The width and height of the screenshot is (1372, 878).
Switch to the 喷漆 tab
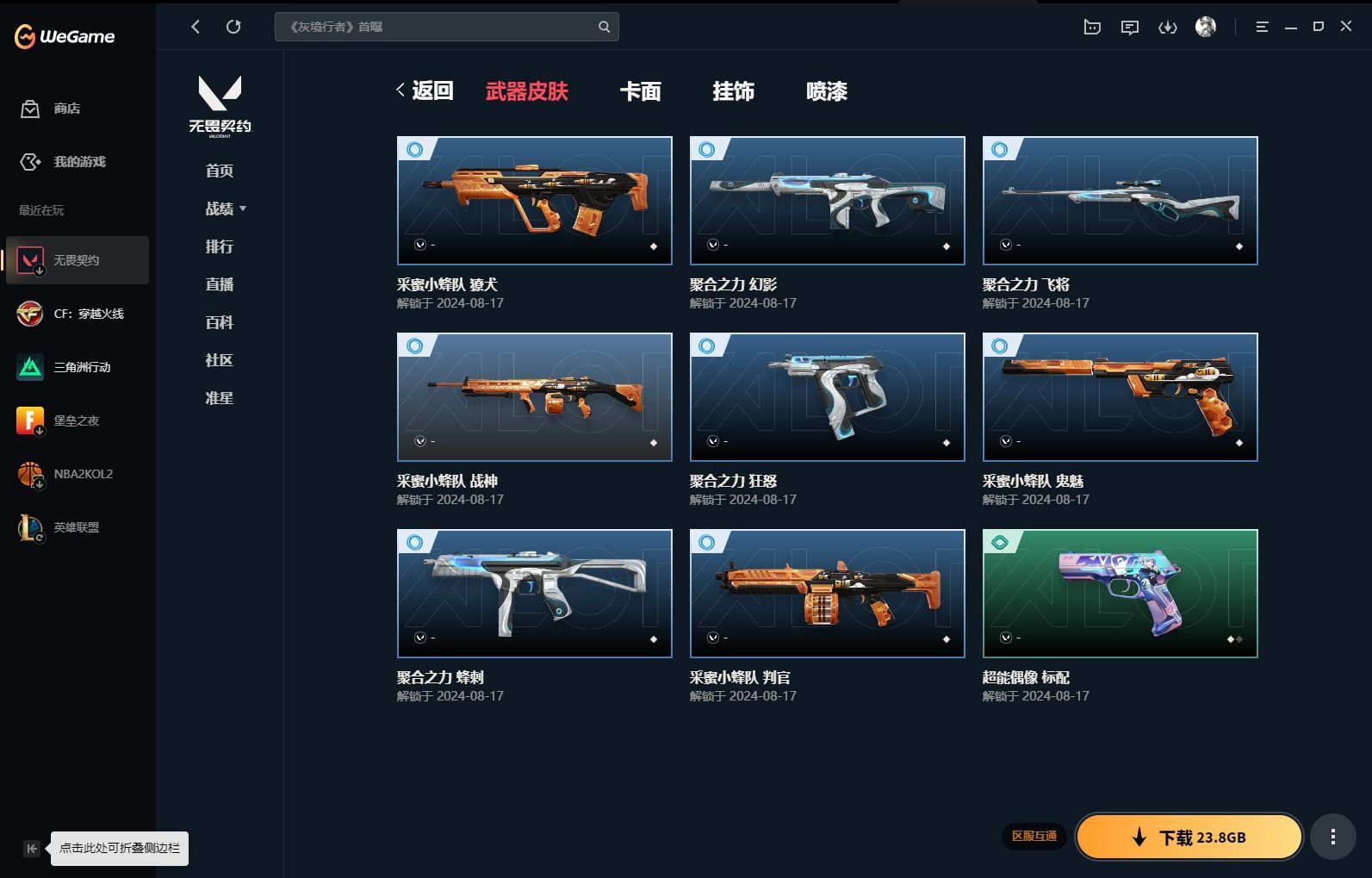[x=826, y=91]
